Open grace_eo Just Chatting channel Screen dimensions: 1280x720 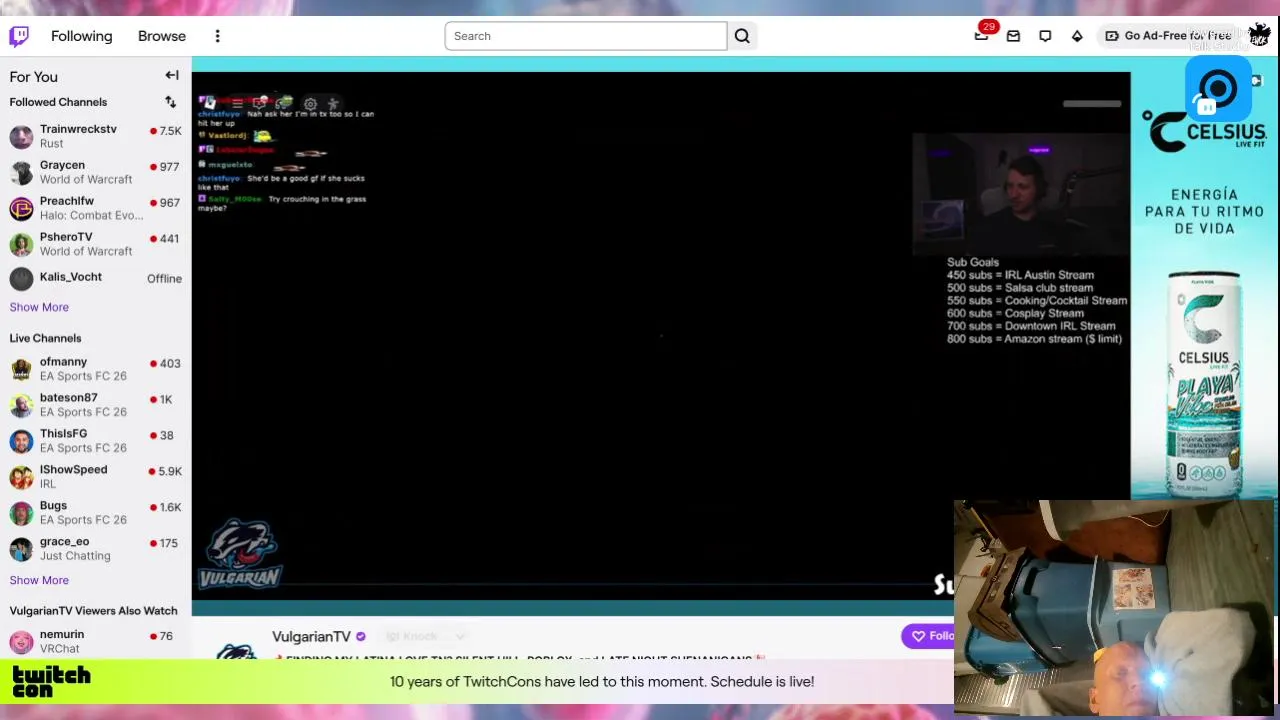coord(96,549)
